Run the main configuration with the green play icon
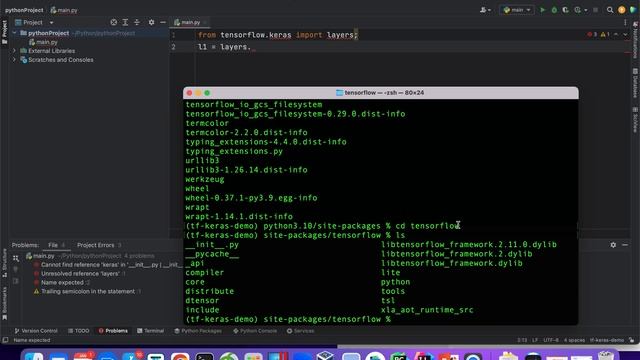 point(542,10)
